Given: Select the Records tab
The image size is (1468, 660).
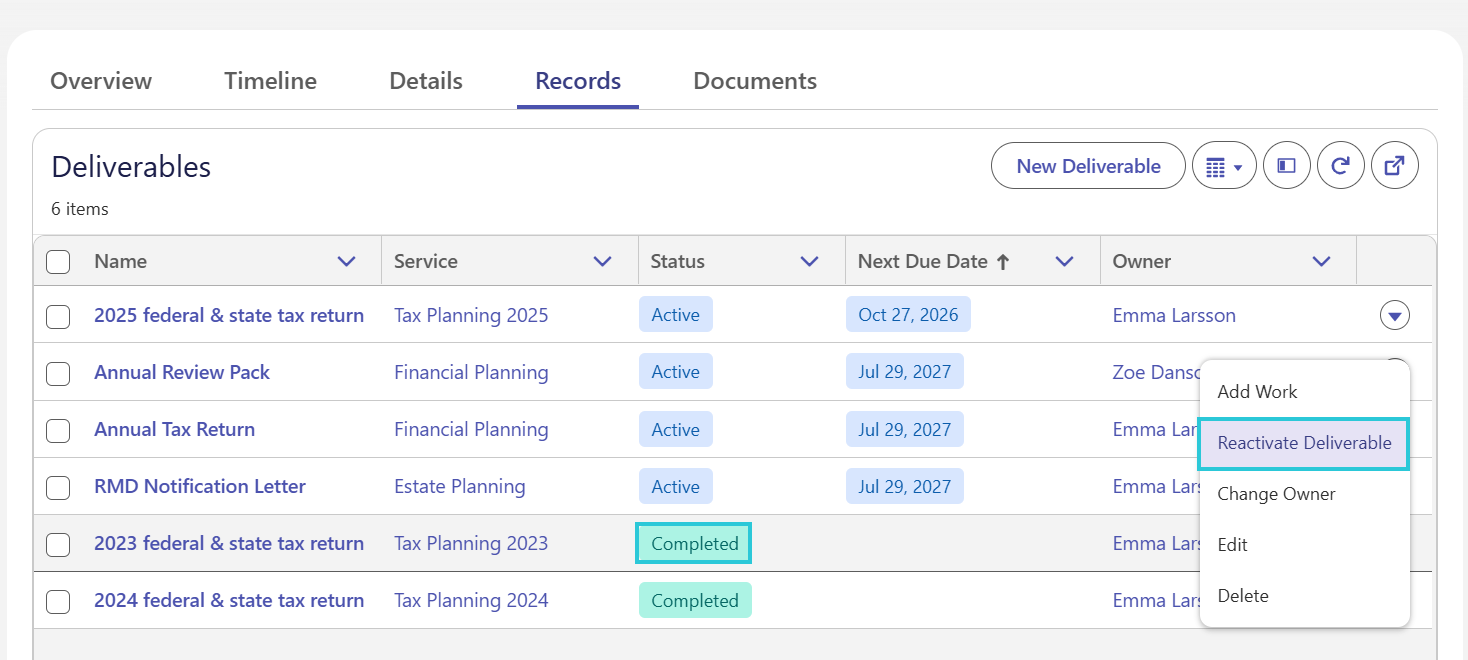Looking at the screenshot, I should [578, 81].
